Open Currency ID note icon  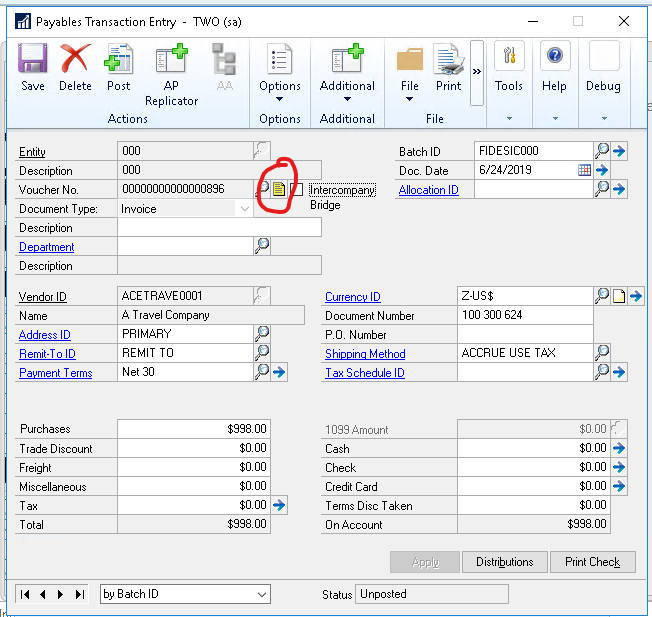[x=619, y=296]
